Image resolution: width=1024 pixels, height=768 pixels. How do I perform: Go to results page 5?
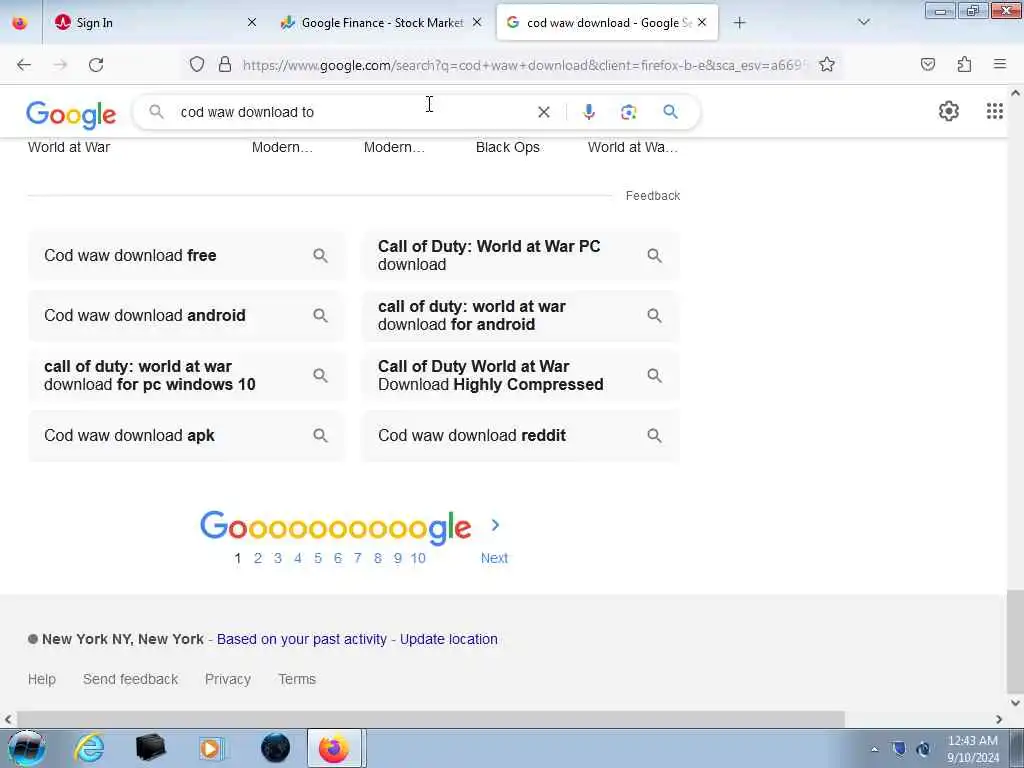[318, 558]
